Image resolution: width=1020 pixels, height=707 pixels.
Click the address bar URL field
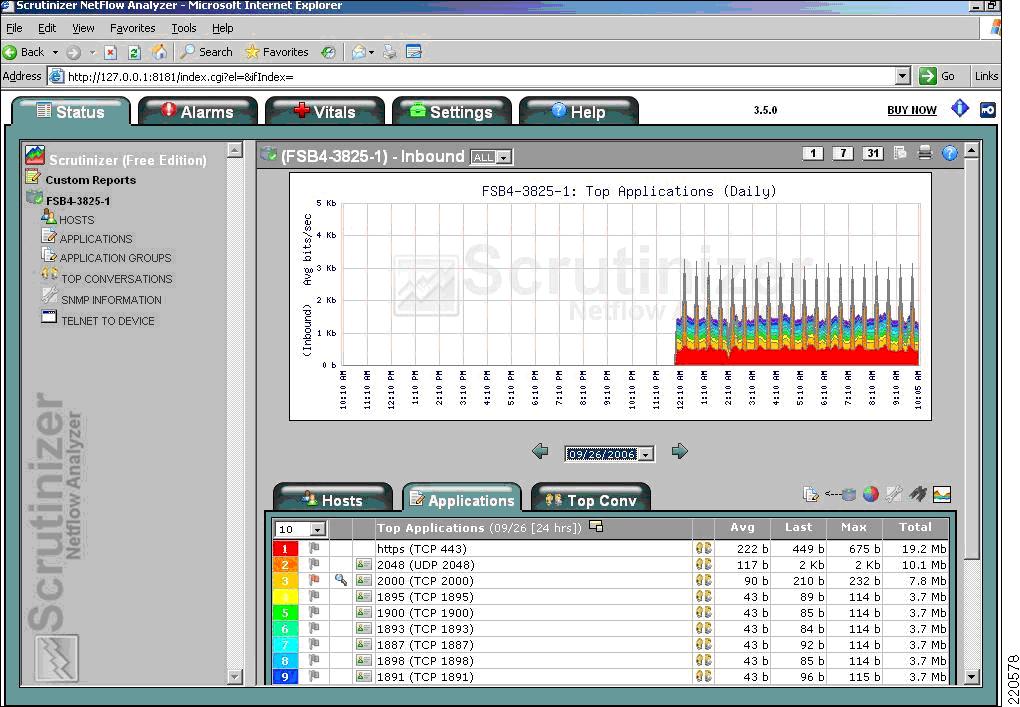[x=480, y=76]
